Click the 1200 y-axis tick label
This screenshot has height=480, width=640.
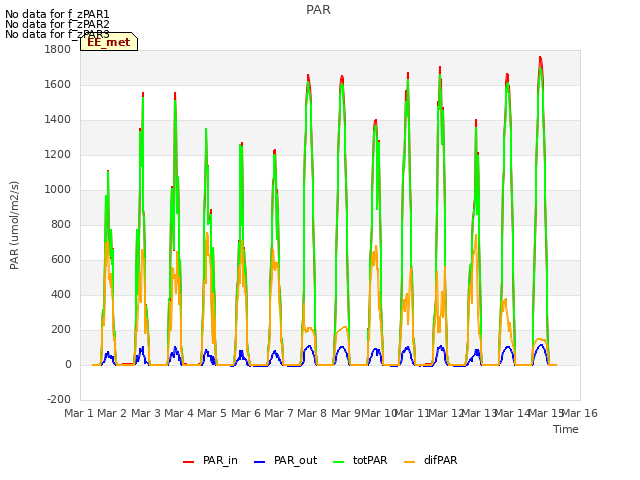click(58, 155)
